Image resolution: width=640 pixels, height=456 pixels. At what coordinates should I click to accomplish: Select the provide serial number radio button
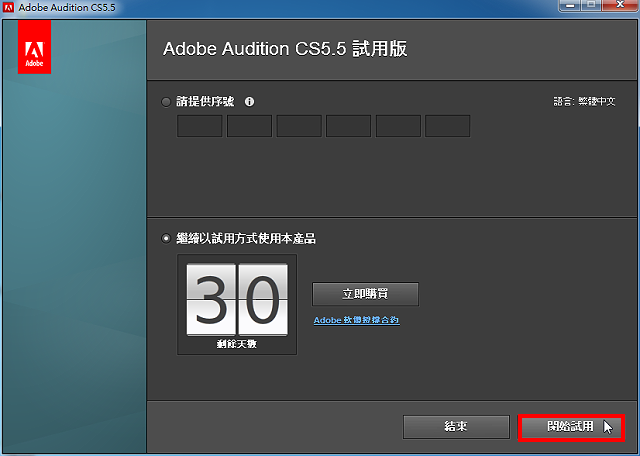166,102
